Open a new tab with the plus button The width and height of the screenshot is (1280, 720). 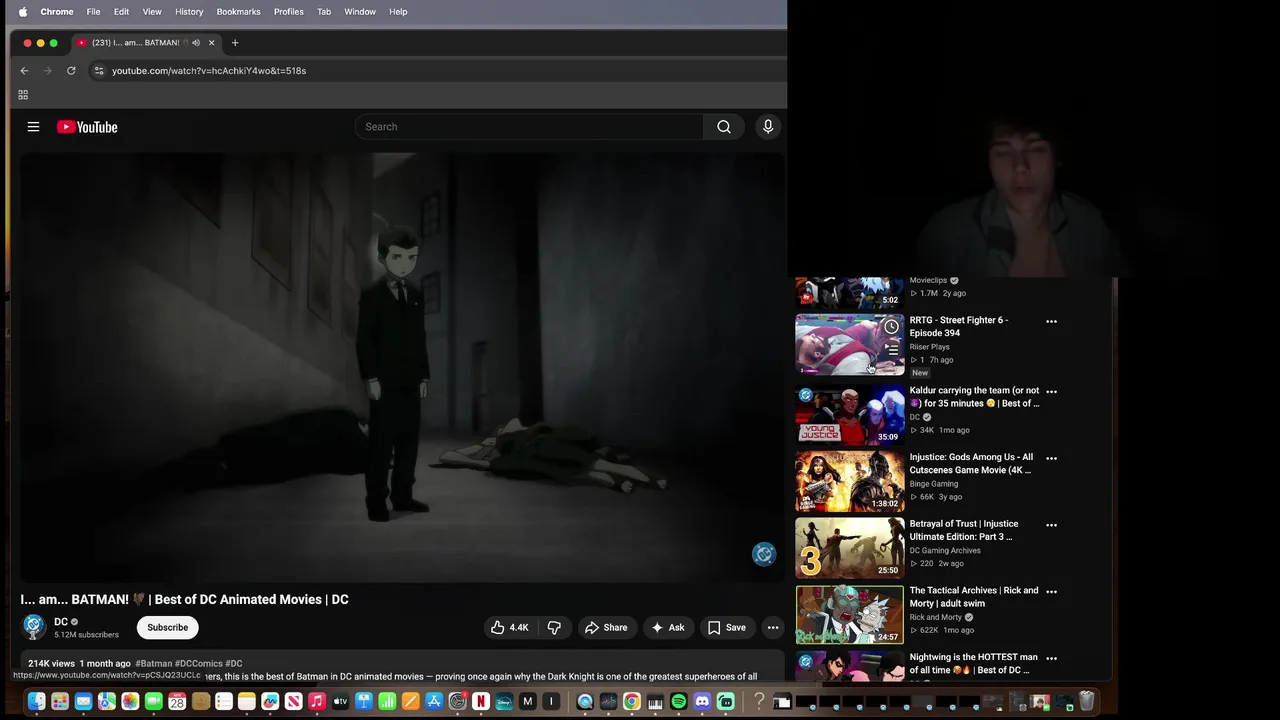click(235, 43)
